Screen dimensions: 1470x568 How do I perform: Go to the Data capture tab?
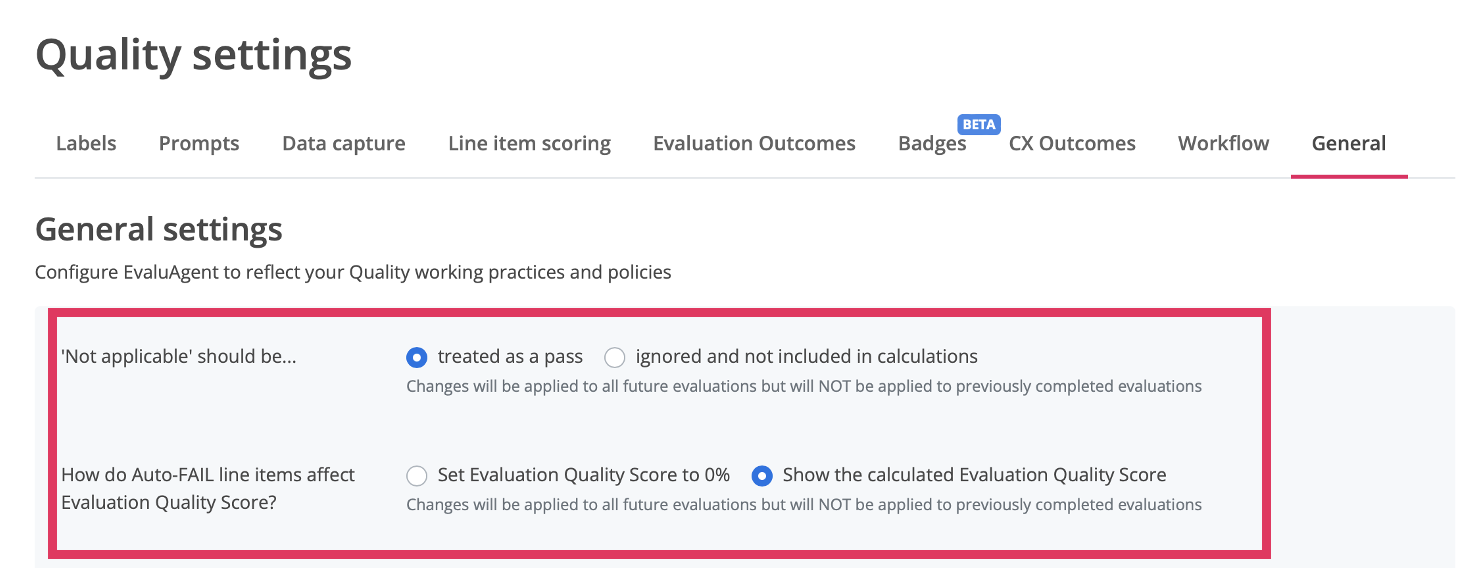(x=344, y=143)
